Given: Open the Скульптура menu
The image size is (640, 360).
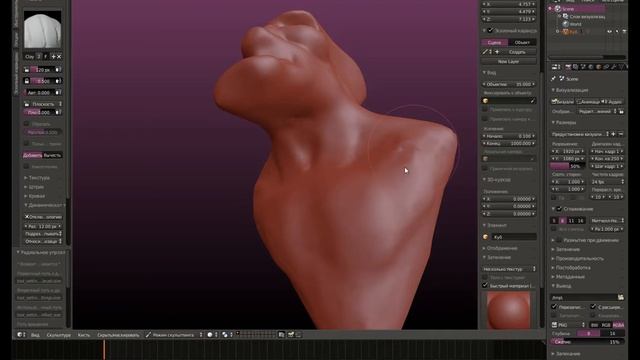Looking at the screenshot, I should coord(58,335).
